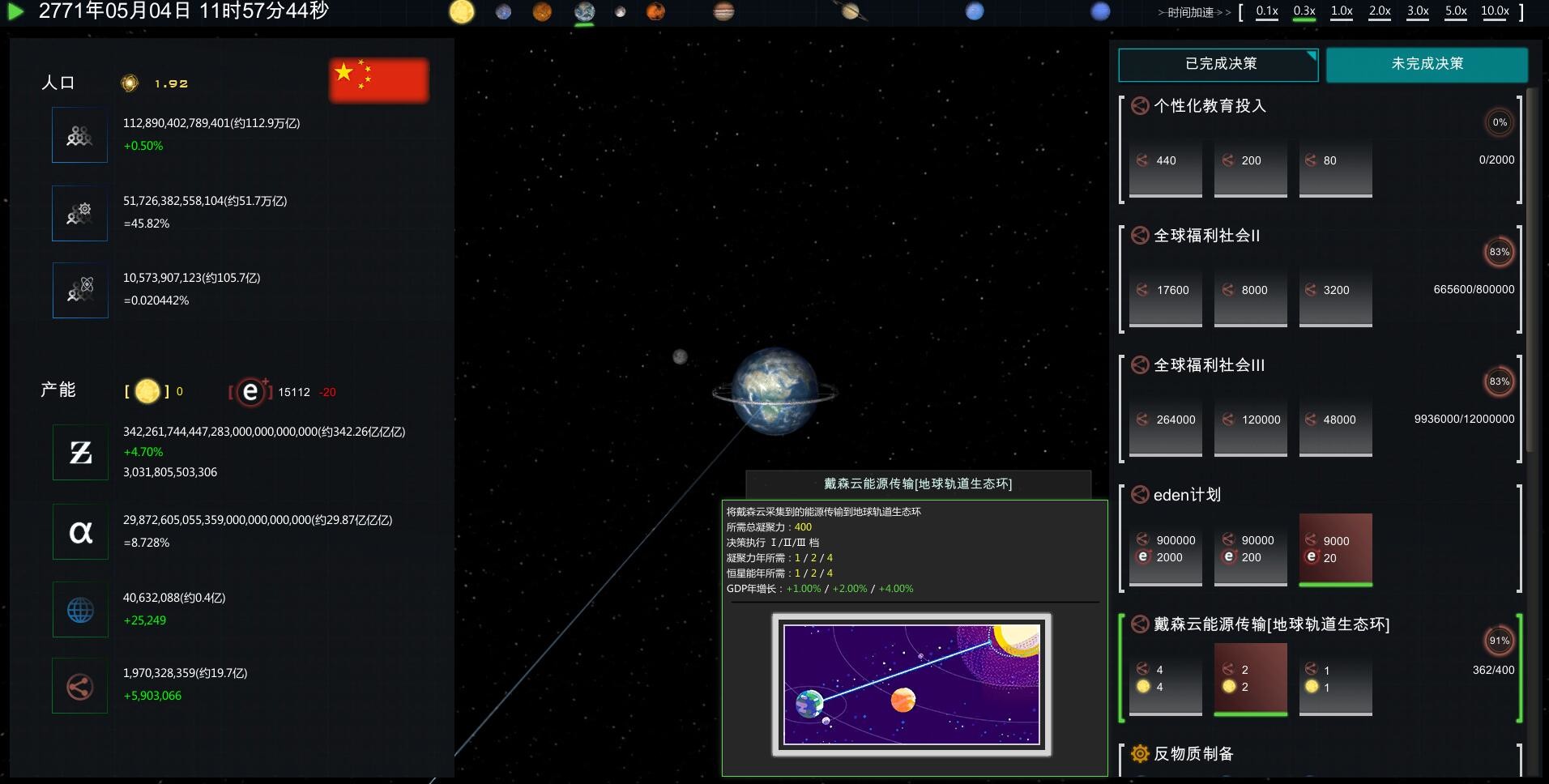
Task: Switch to the 未完成决策 tab
Action: (1427, 64)
